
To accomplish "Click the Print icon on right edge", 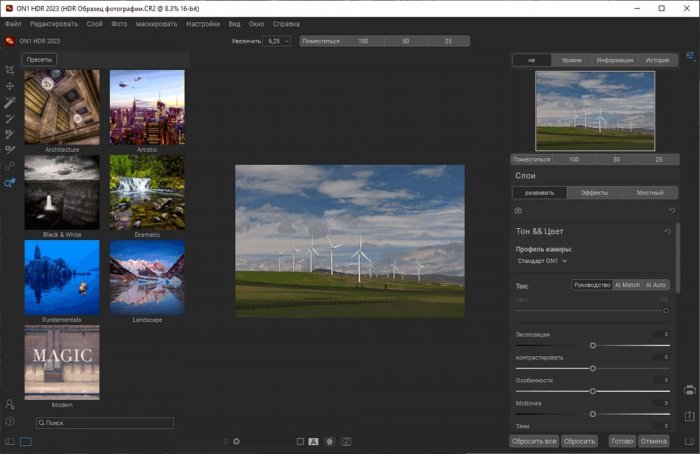I will pyautogui.click(x=690, y=390).
